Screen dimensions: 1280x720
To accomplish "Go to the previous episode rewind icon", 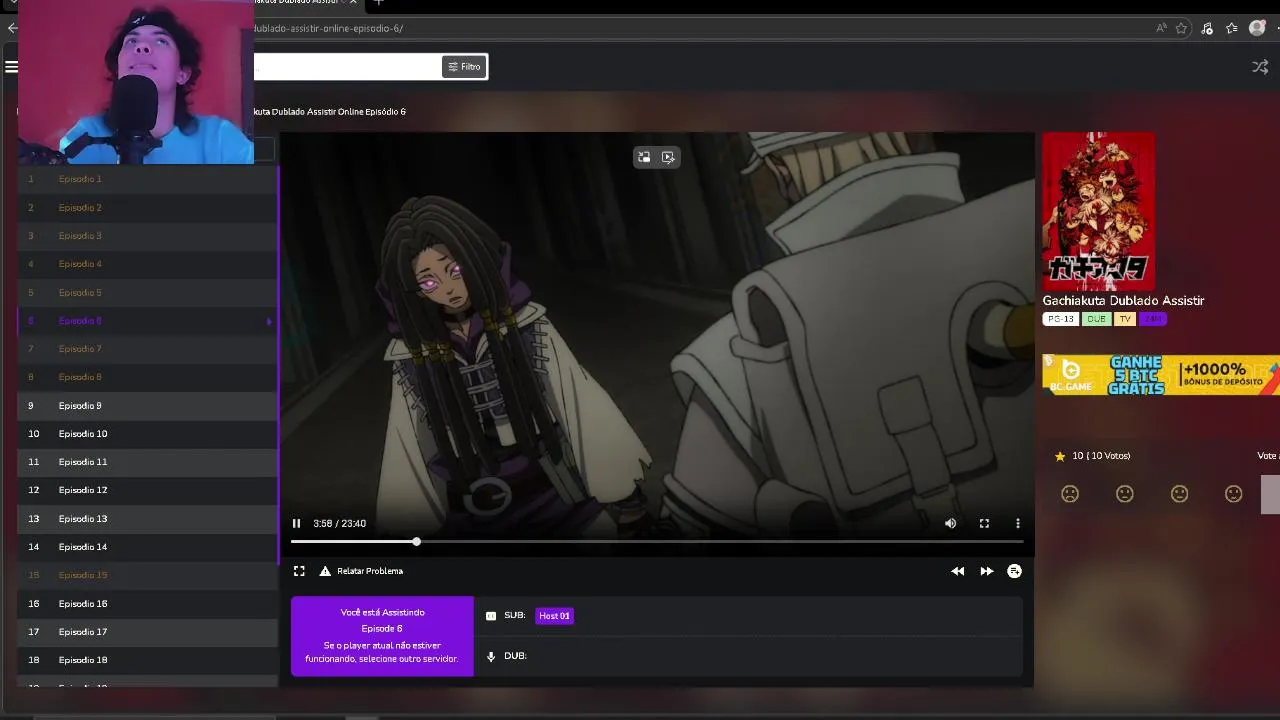I will coord(958,571).
